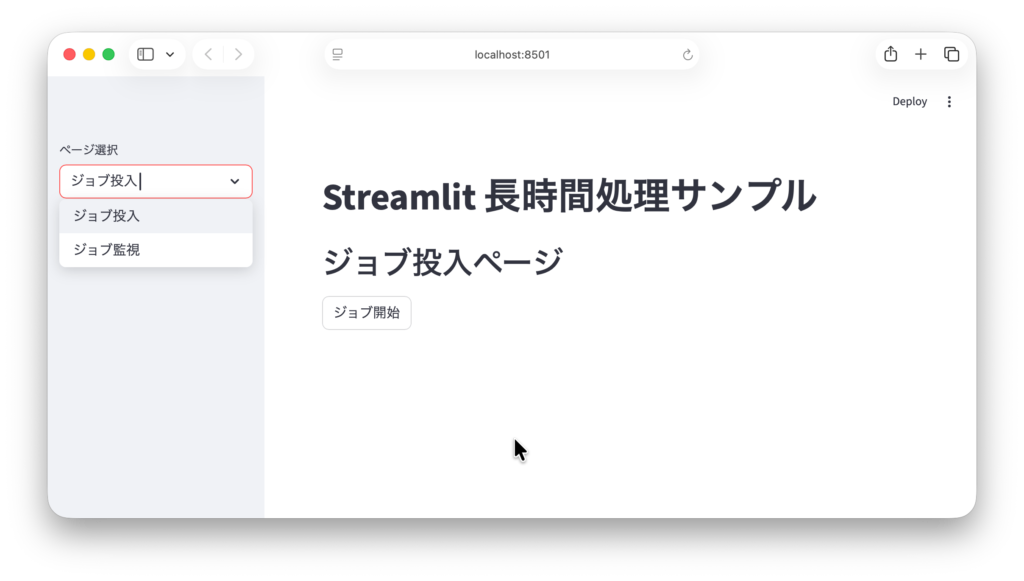This screenshot has height=581, width=1024.
Task: Close the window with the red button
Action: pos(70,54)
